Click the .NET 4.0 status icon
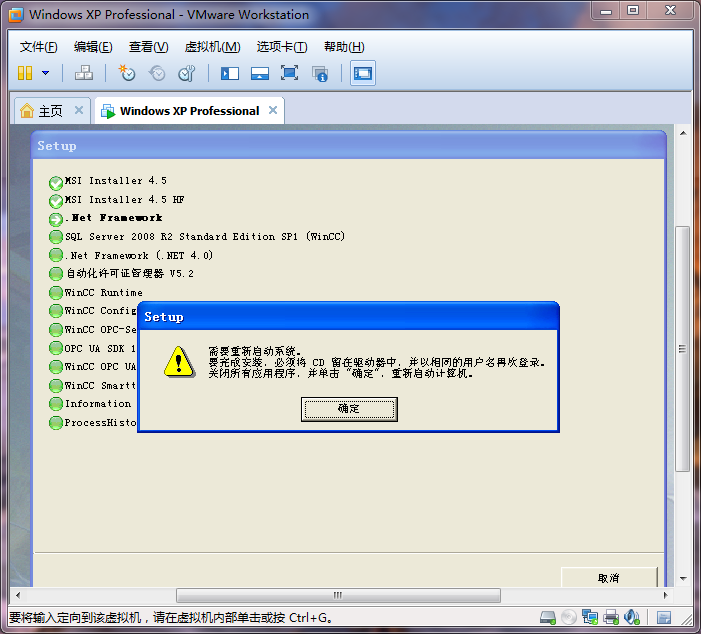 tap(56, 255)
